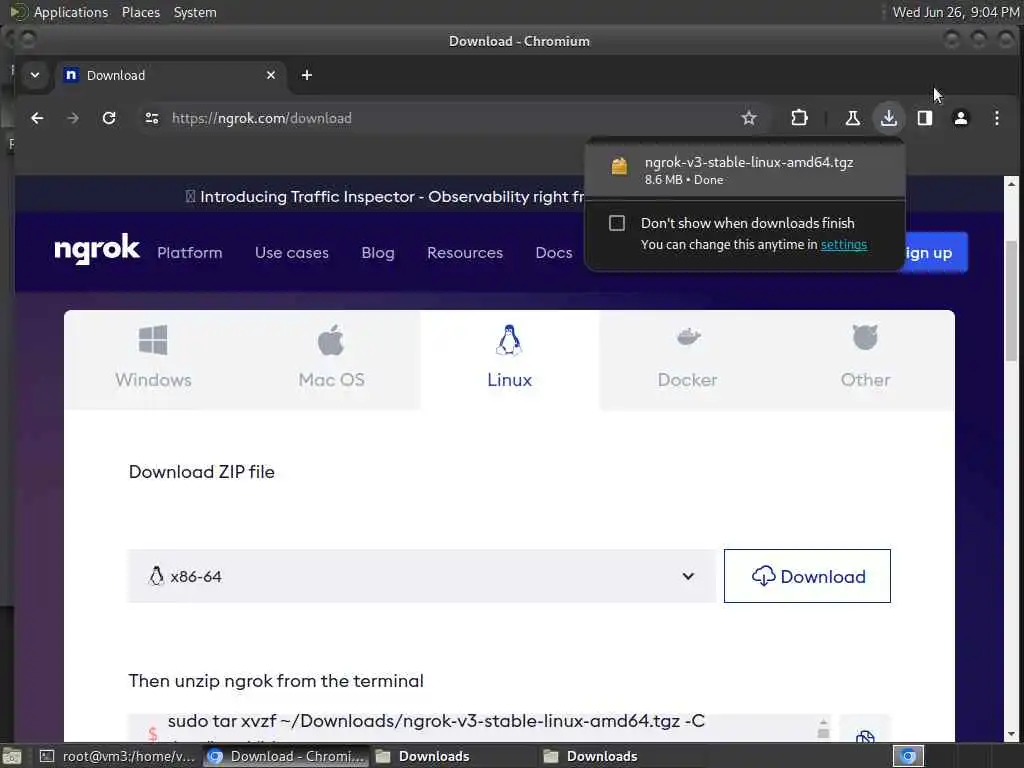The image size is (1024, 768).
Task: Open the Extensions puzzle icon
Action: (799, 118)
